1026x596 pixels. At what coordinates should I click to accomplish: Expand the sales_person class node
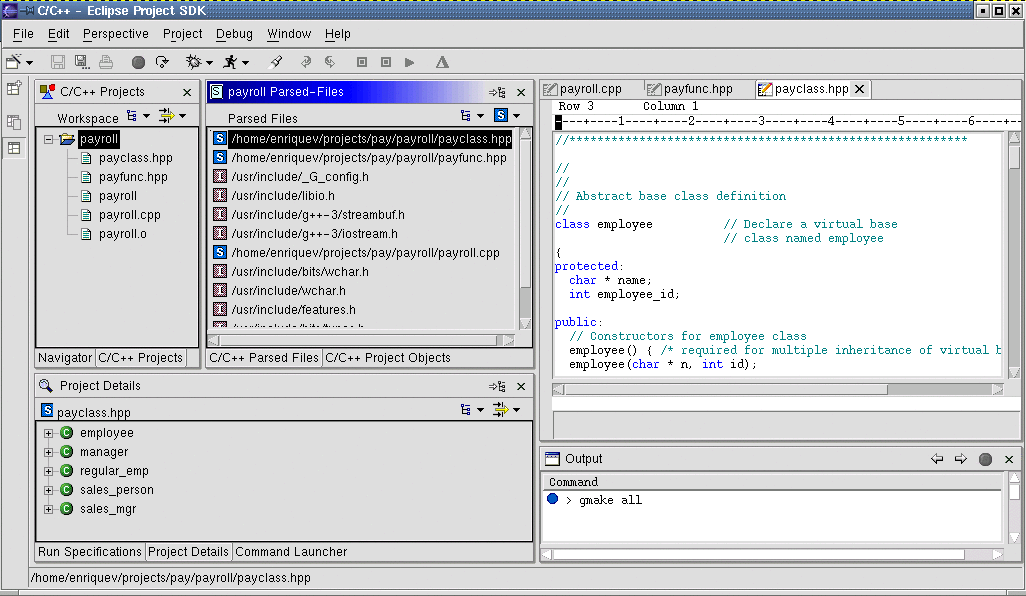tap(48, 490)
